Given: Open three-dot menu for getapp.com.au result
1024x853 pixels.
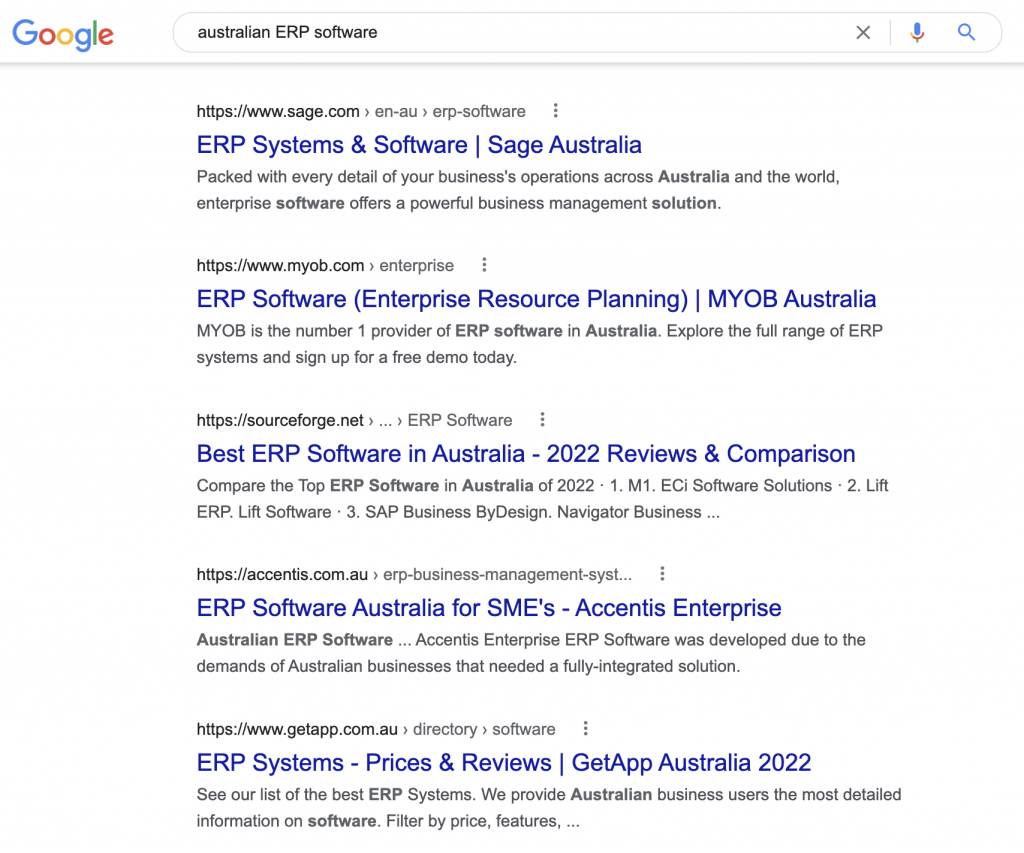Looking at the screenshot, I should tap(585, 728).
